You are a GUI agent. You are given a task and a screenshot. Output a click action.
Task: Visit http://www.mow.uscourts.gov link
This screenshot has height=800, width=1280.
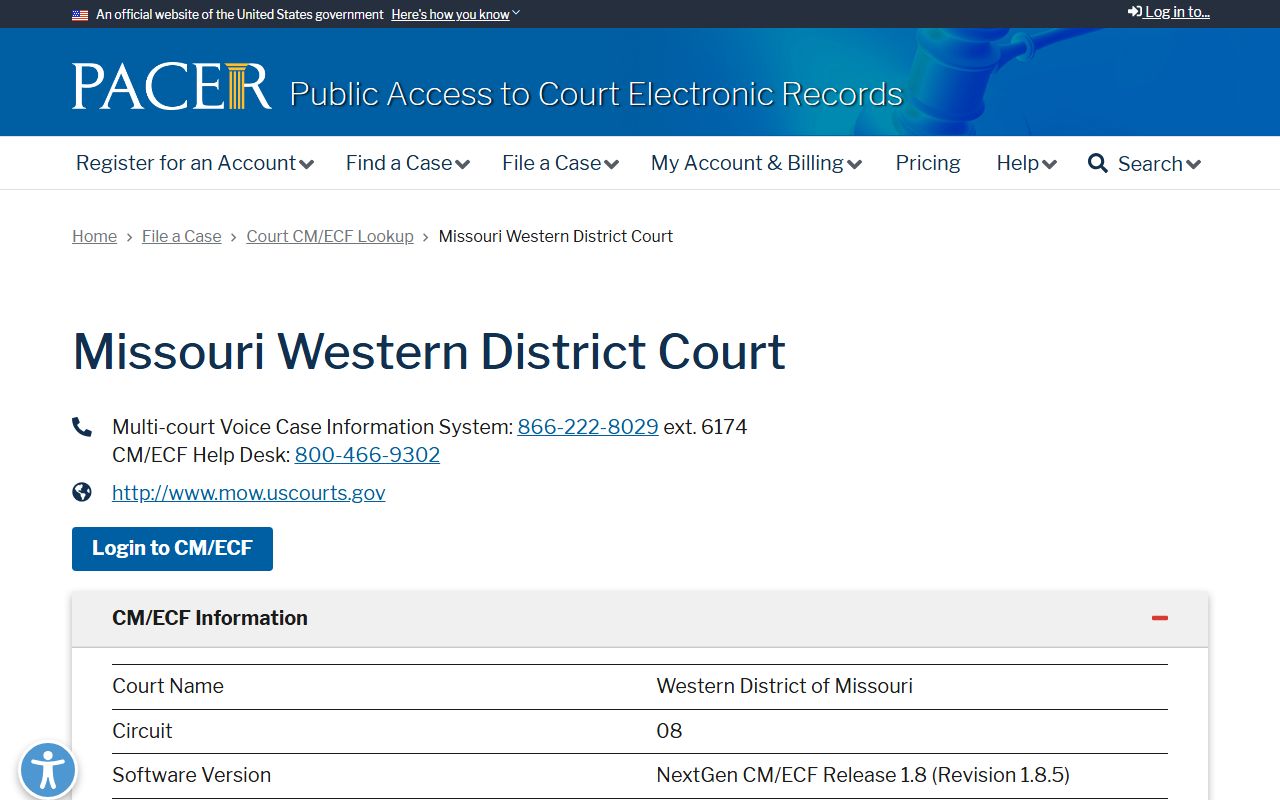[x=248, y=493]
